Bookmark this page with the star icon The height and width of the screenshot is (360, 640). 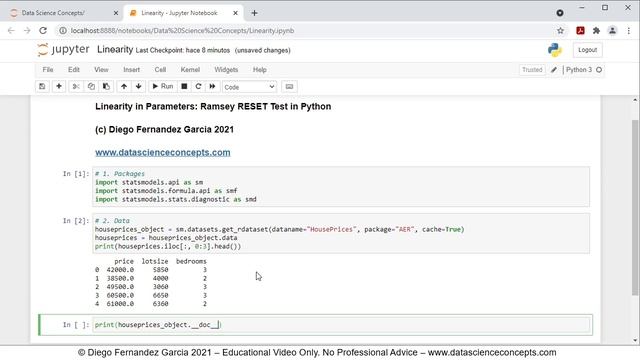560,31
